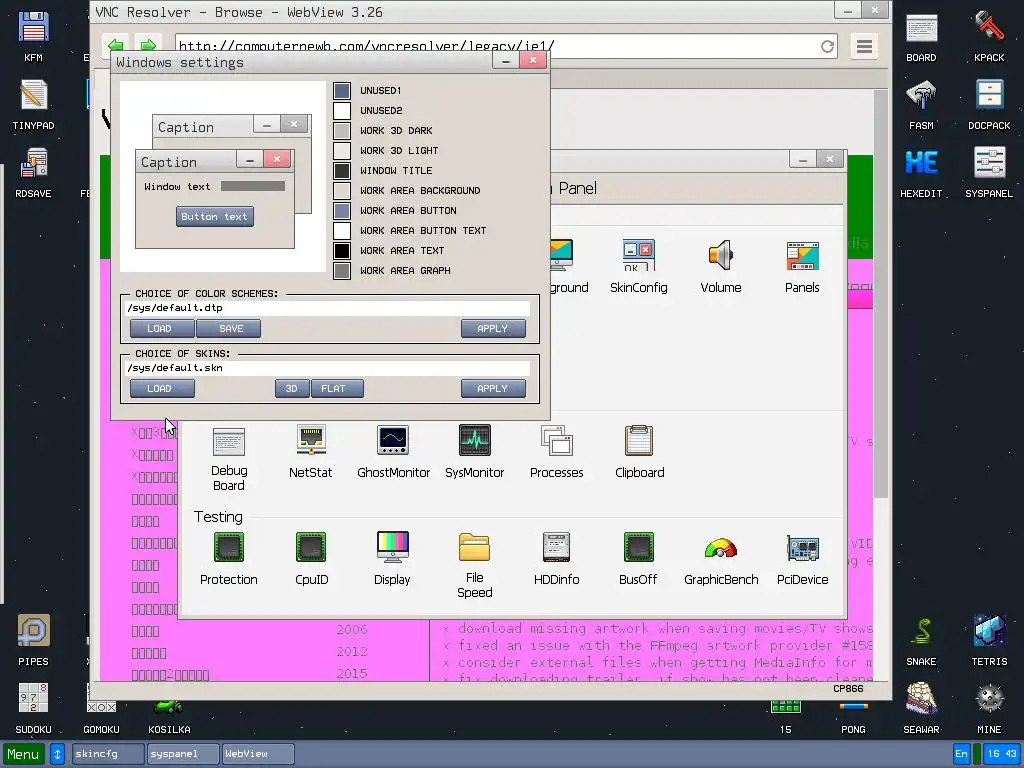Switch to skincfg on the taskbar
The image size is (1024, 768).
(x=108, y=754)
